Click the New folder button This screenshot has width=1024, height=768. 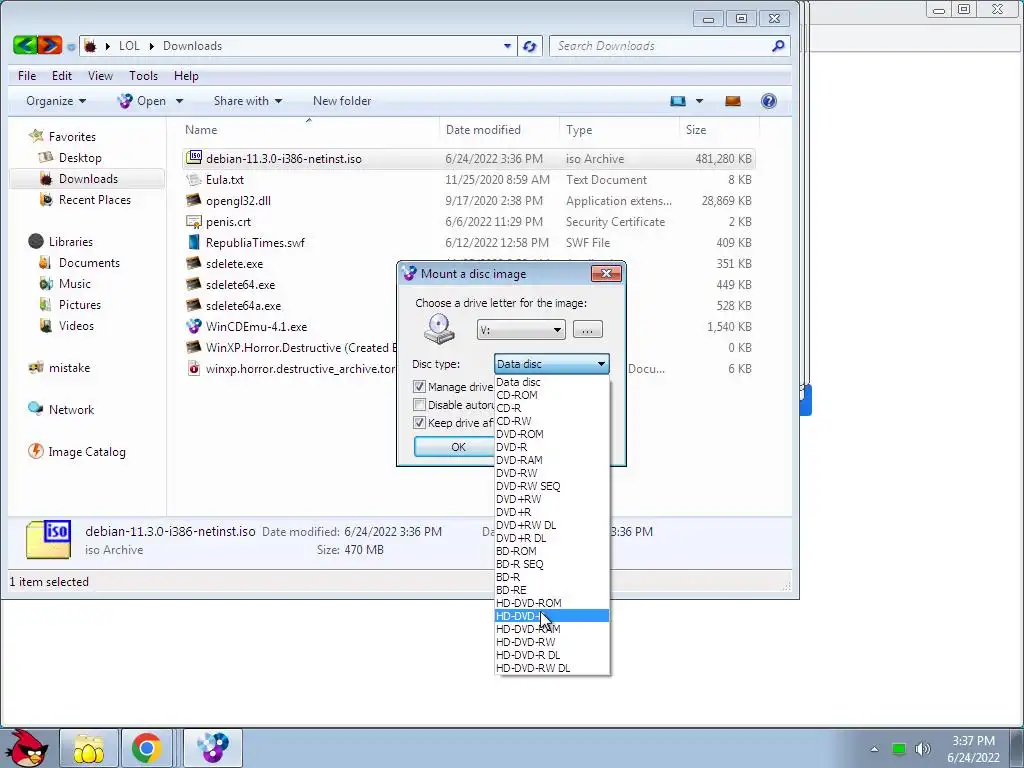(342, 101)
